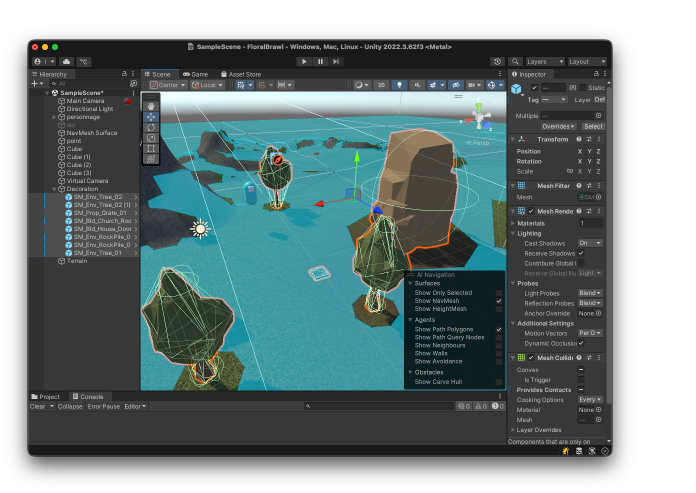Image resolution: width=696 pixels, height=493 pixels.
Task: Enable Show Carve Hull checkbox
Action: (x=499, y=382)
